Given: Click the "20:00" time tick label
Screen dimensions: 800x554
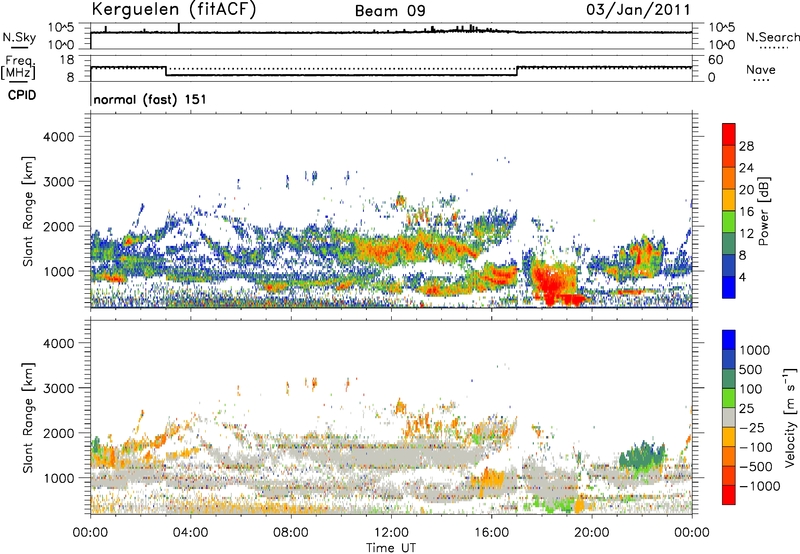Looking at the screenshot, I should (x=591, y=533).
